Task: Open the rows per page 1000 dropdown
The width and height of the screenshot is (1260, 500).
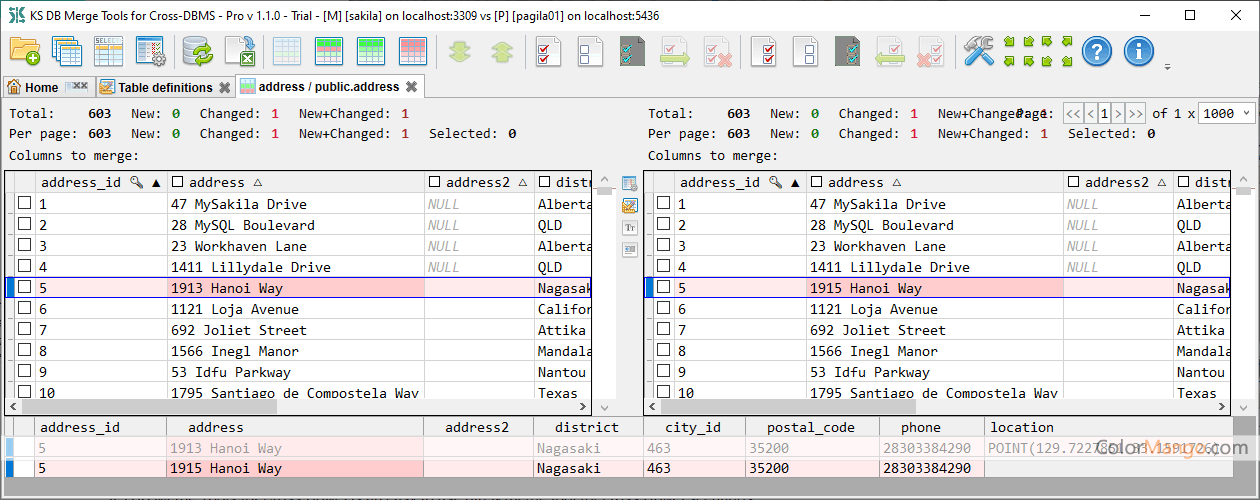Action: coord(1226,113)
